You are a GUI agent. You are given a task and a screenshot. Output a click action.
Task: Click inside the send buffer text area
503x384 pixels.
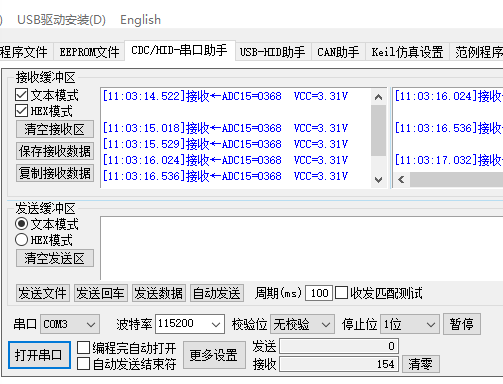pyautogui.click(x=302, y=248)
